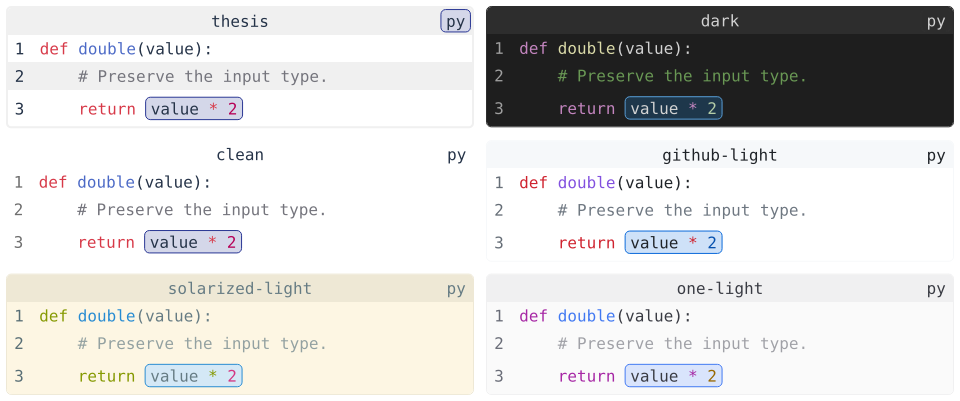Click the comment line in solarized-light block
The image size is (960, 401).
point(203,343)
